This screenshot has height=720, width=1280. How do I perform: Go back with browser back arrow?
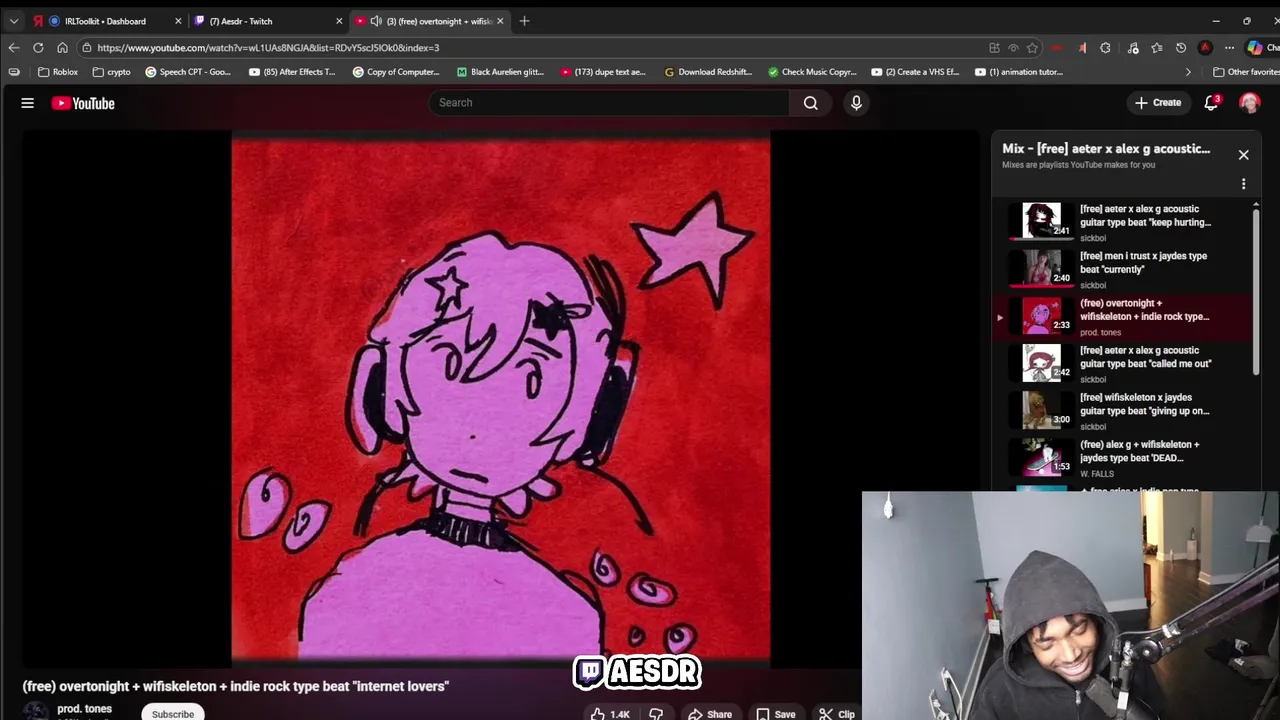pyautogui.click(x=14, y=47)
